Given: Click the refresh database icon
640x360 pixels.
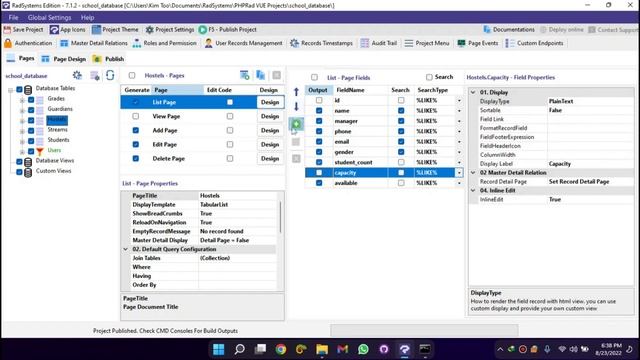Looking at the screenshot, I should (x=110, y=75).
